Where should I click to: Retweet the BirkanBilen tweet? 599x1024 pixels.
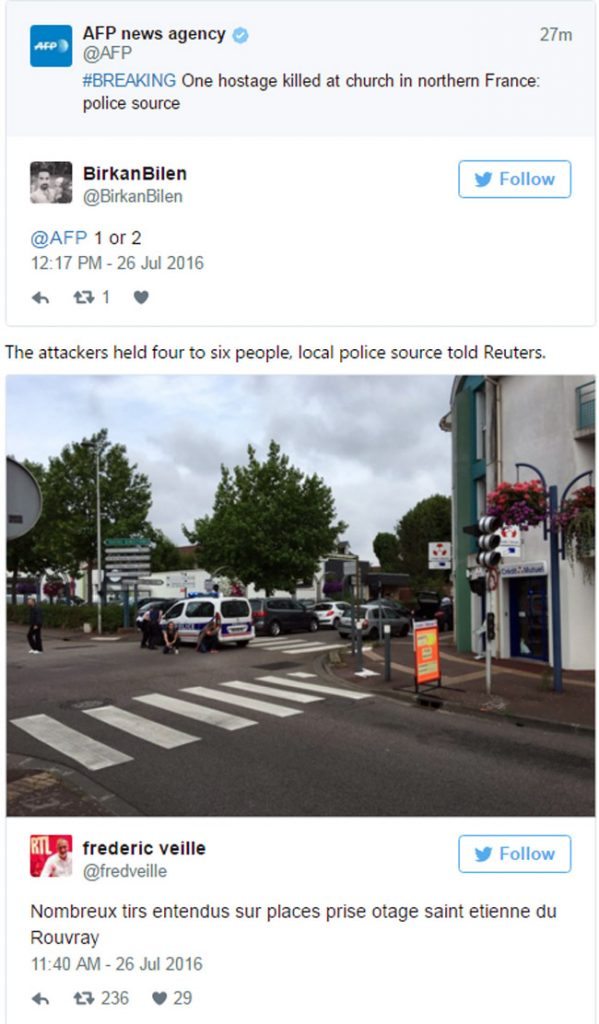click(x=84, y=298)
